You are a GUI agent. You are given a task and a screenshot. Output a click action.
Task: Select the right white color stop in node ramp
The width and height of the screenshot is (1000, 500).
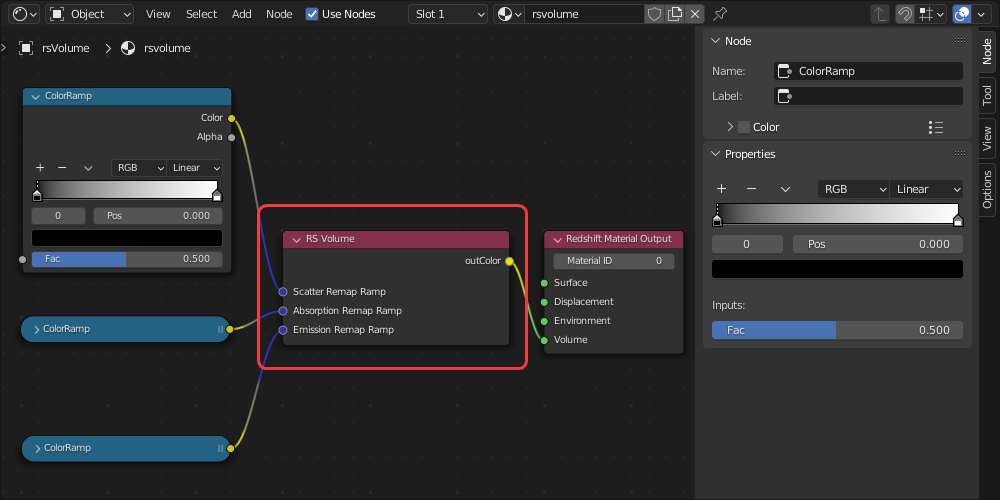217,195
